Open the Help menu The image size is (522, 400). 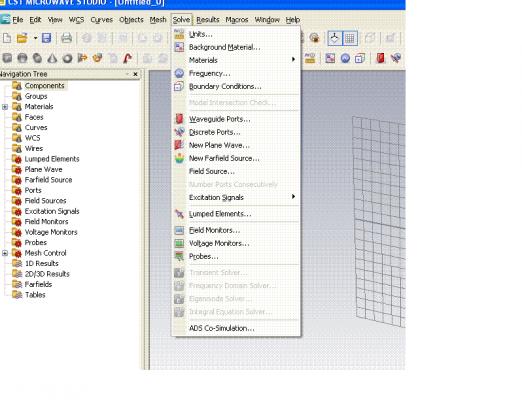point(293,20)
